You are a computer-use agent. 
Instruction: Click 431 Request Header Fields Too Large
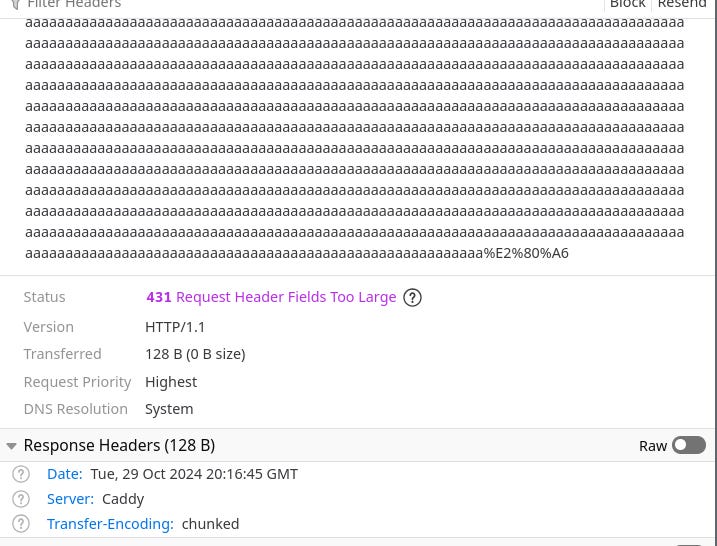tap(271, 297)
